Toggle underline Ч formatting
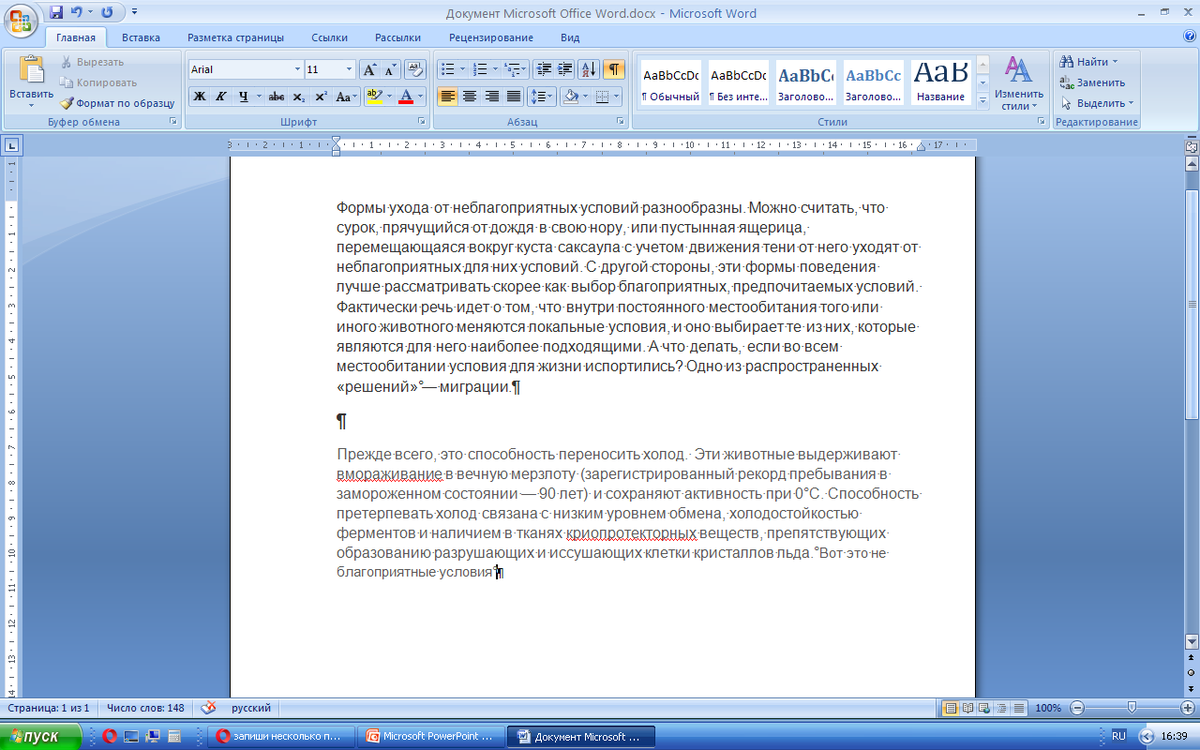The width and height of the screenshot is (1200, 750). pyautogui.click(x=243, y=97)
